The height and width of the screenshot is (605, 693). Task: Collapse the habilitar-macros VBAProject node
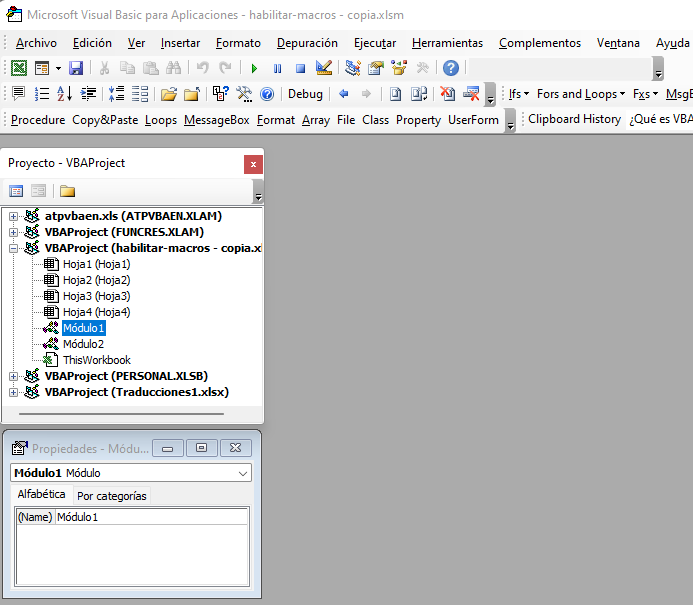coord(13,248)
